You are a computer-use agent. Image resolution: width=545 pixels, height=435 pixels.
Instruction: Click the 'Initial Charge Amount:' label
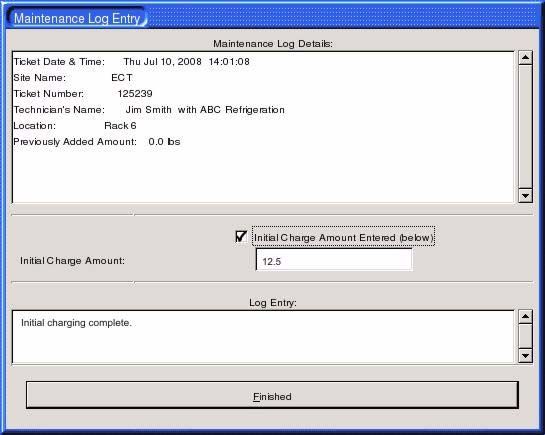[72, 261]
